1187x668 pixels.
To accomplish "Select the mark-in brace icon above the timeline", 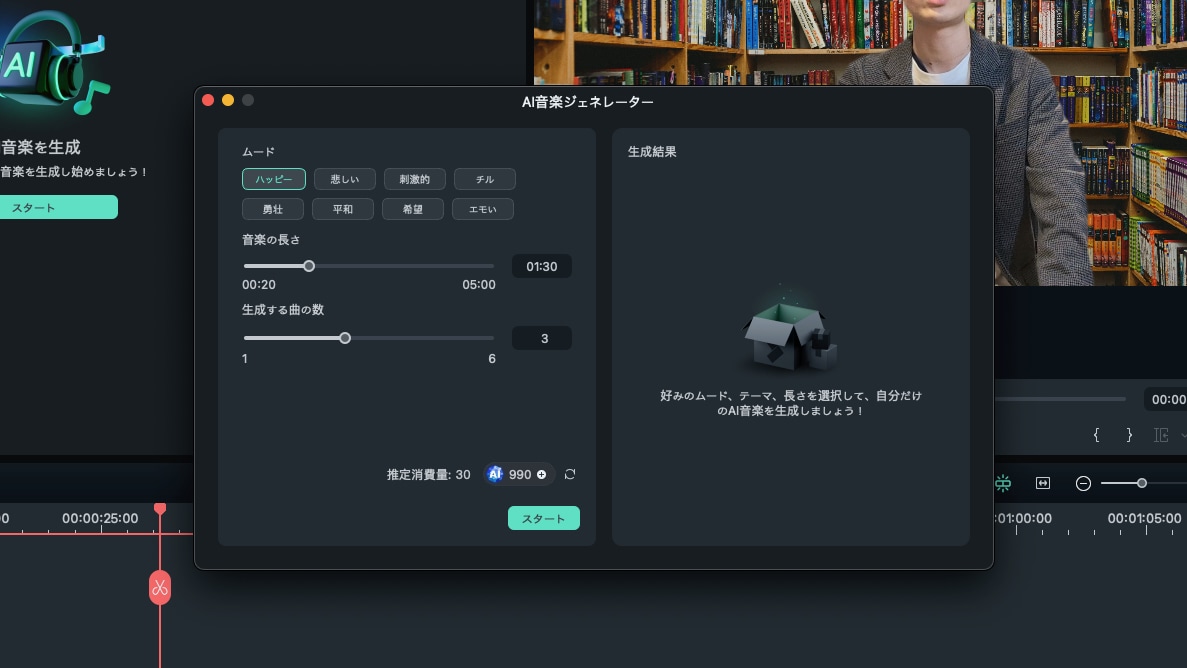I will pos(1096,435).
